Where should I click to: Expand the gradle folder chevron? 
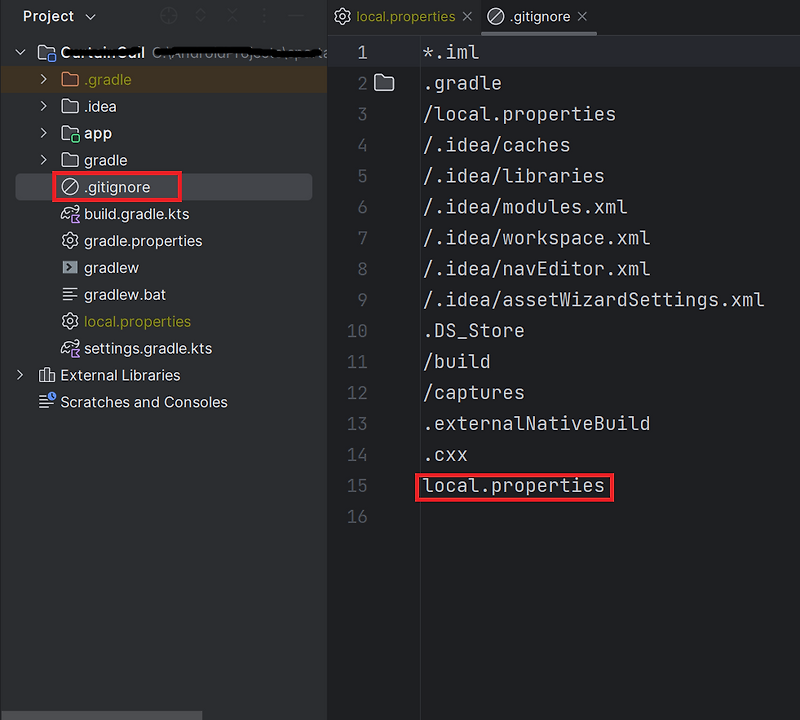[43, 160]
